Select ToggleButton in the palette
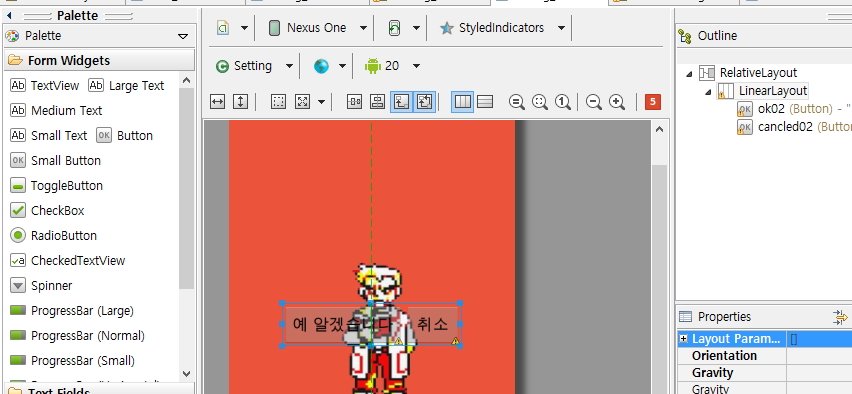This screenshot has width=852, height=394. pos(57,185)
